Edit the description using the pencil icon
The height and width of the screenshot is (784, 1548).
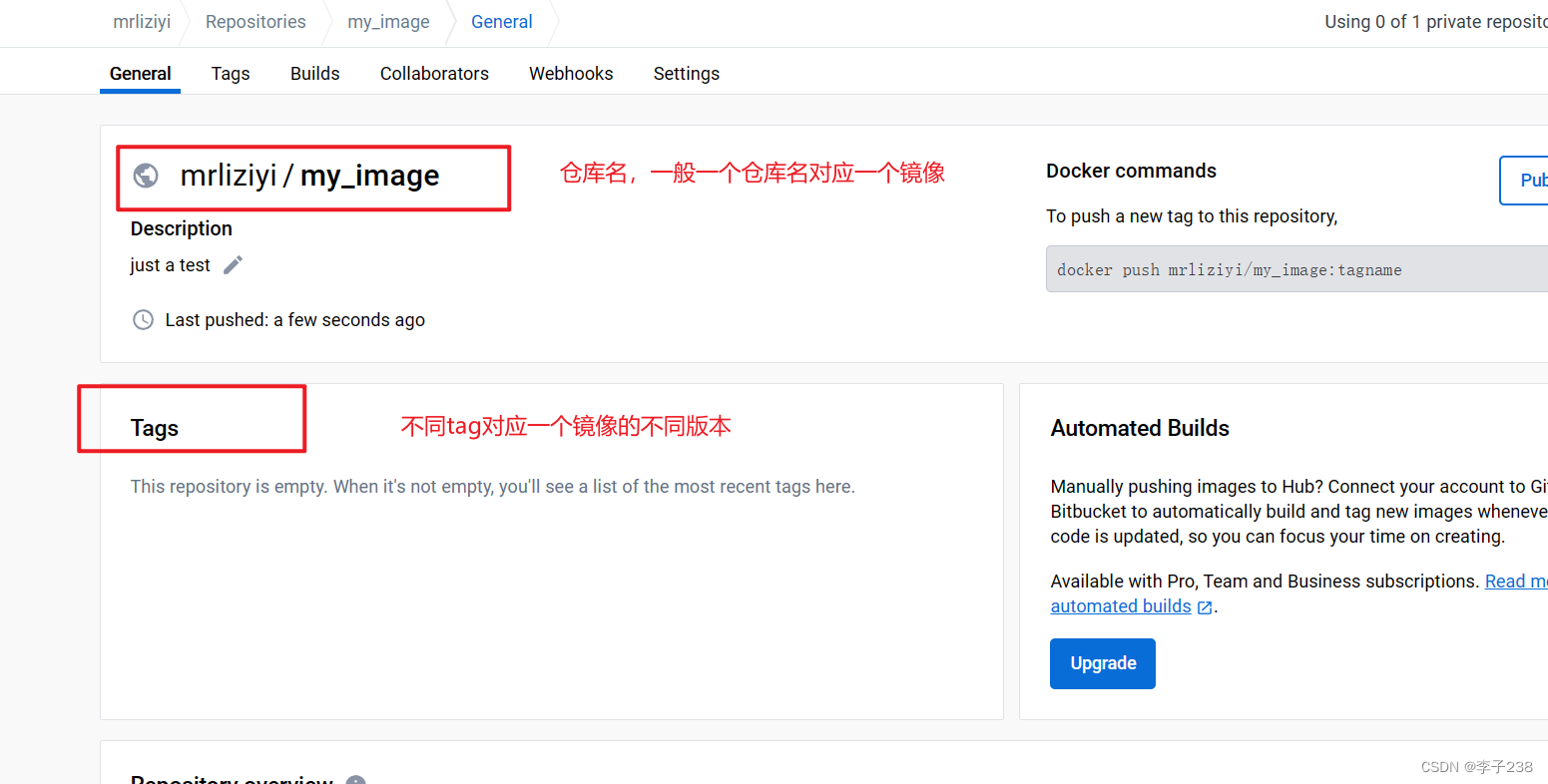(233, 265)
